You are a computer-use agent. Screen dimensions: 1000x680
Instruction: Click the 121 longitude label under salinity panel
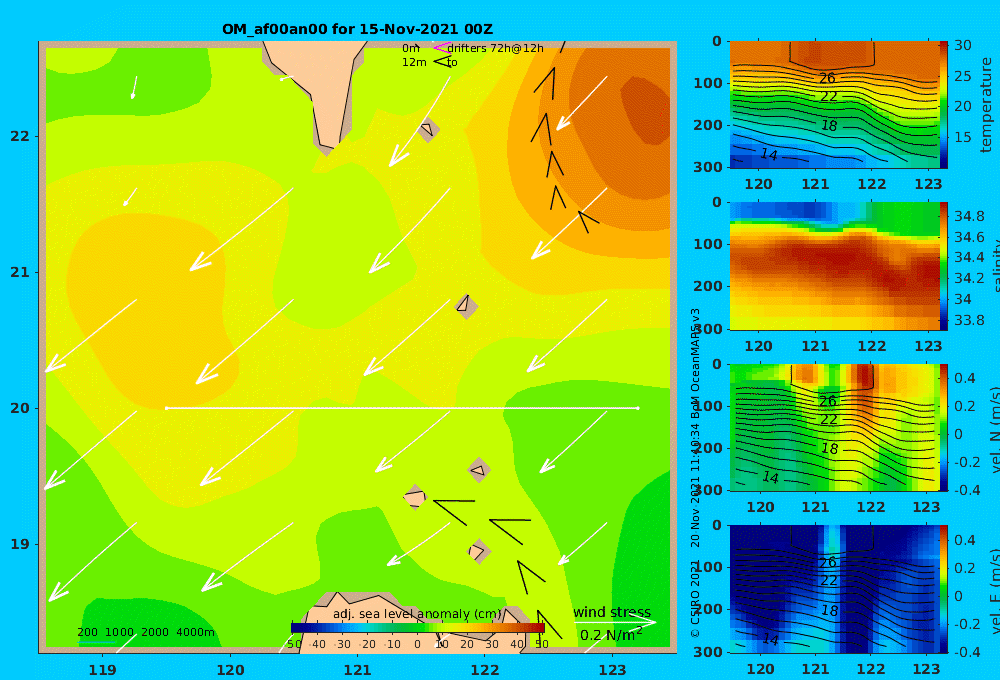(815, 346)
